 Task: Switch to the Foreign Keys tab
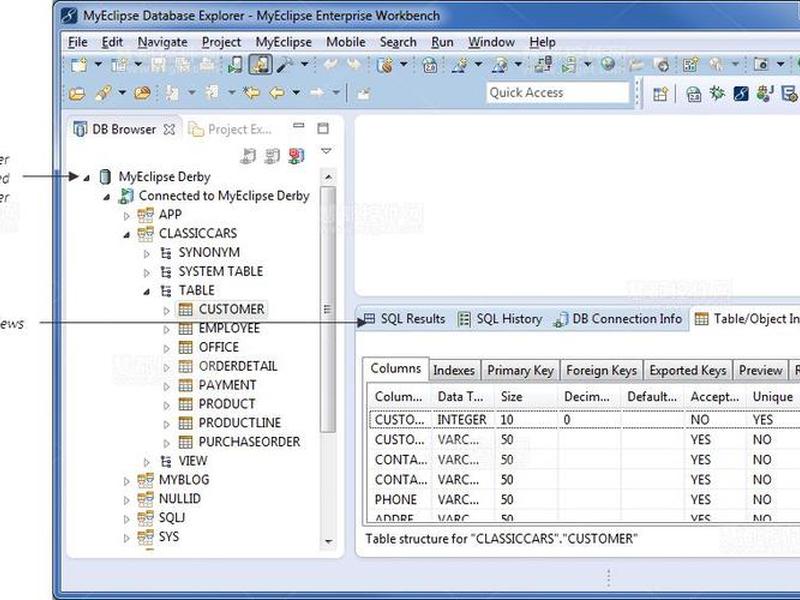tap(602, 370)
